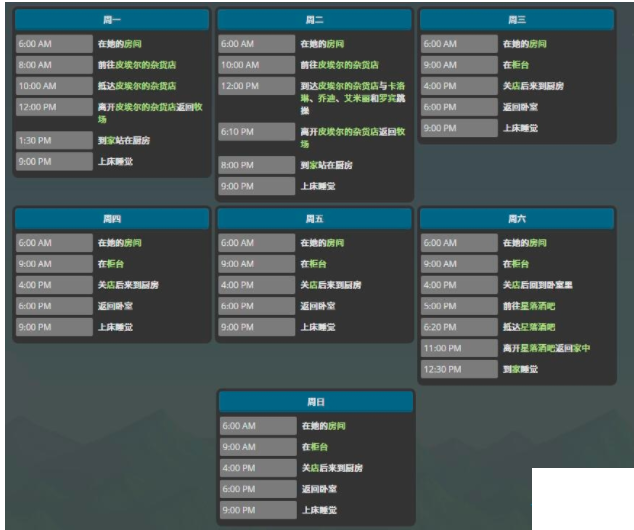The height and width of the screenshot is (530, 634).
Task: Click the 周五 schedule header
Action: pos(314,219)
